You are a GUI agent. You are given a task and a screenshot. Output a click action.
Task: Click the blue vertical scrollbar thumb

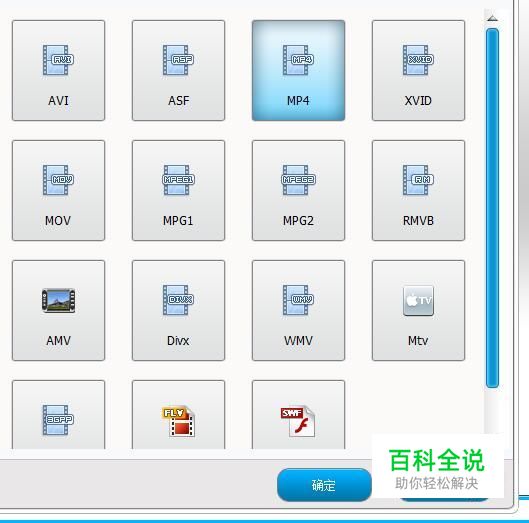[x=493, y=208]
